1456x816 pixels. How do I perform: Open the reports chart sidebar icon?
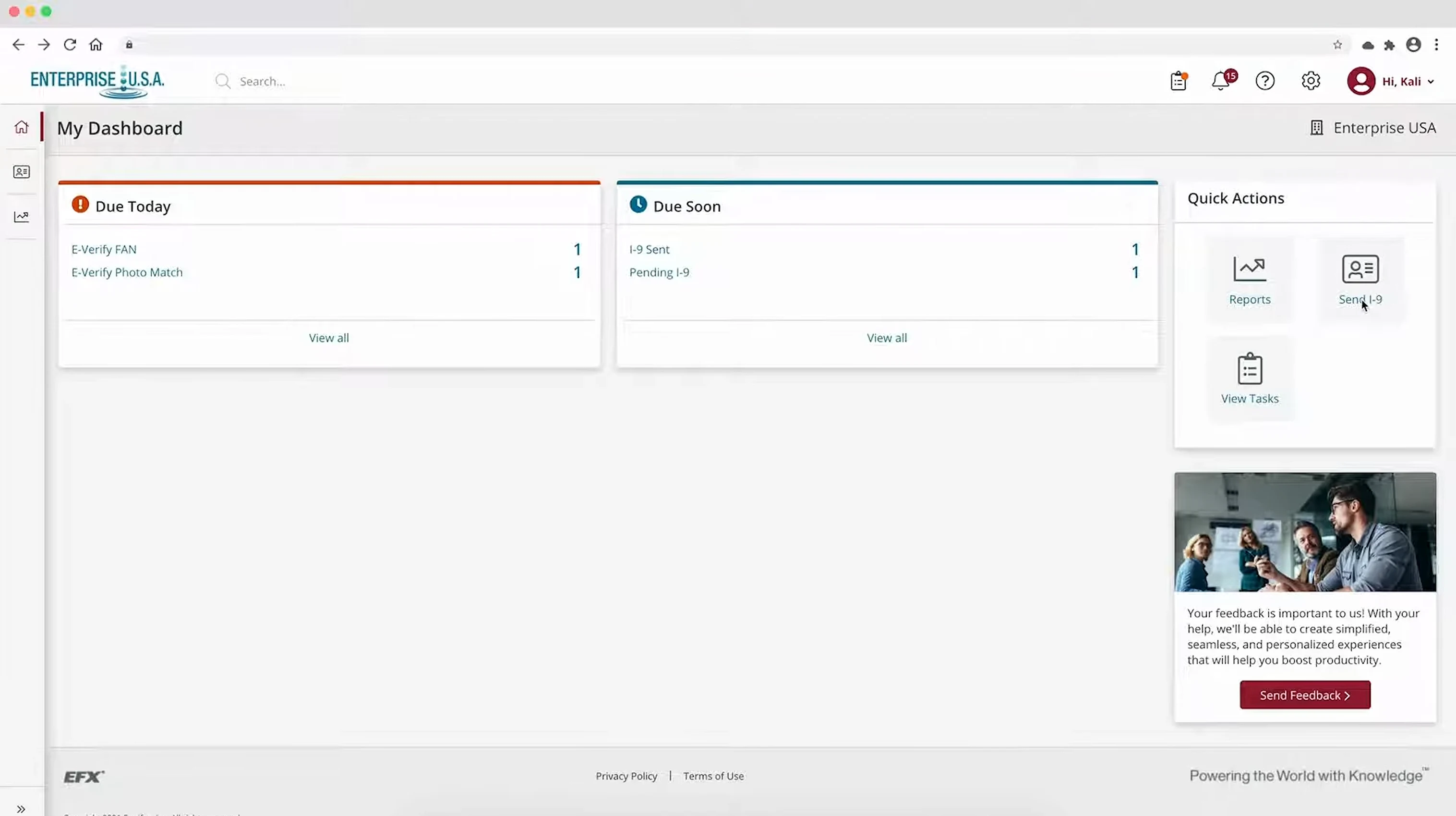click(x=22, y=217)
